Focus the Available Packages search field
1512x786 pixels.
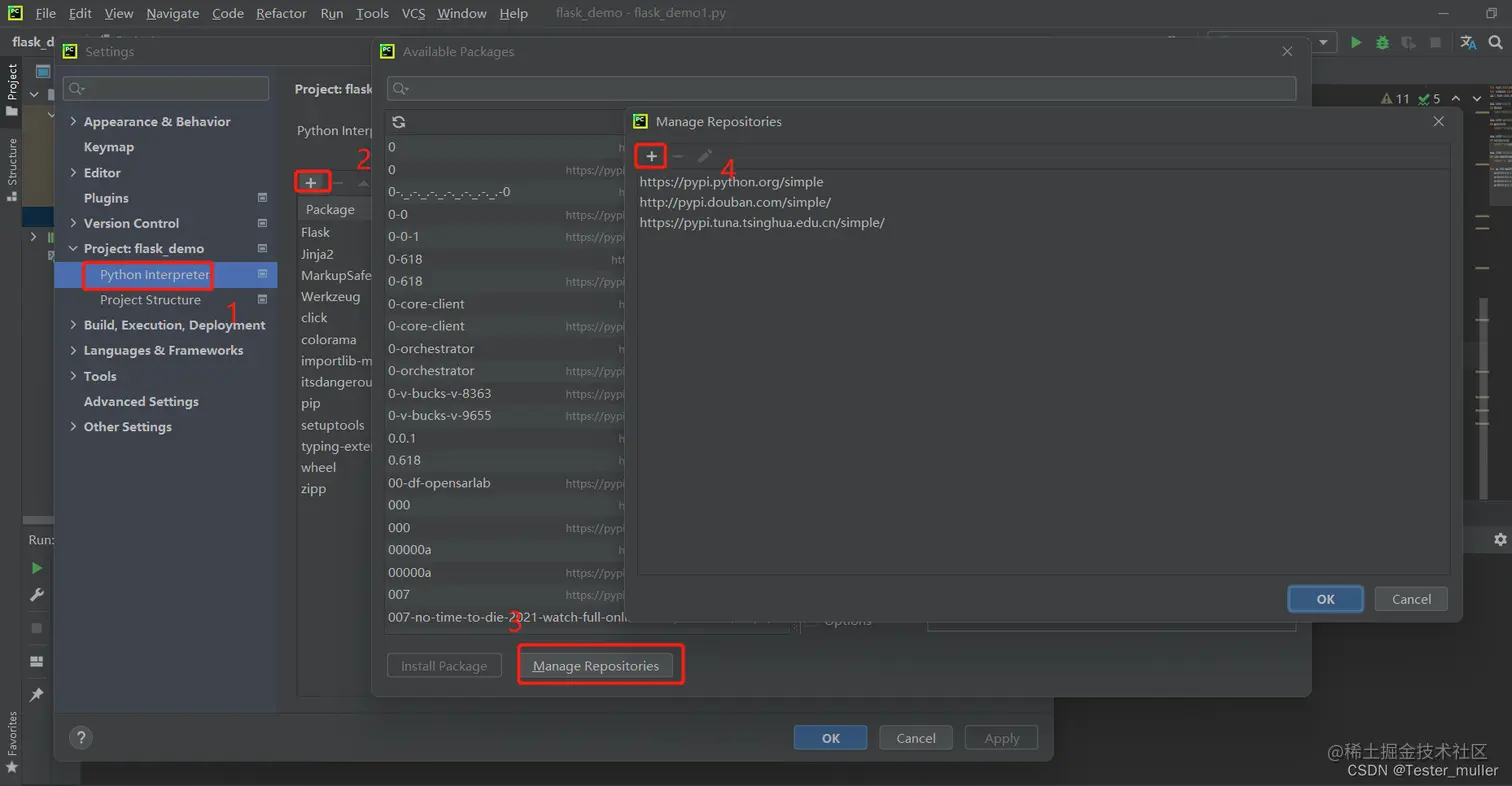tap(842, 88)
